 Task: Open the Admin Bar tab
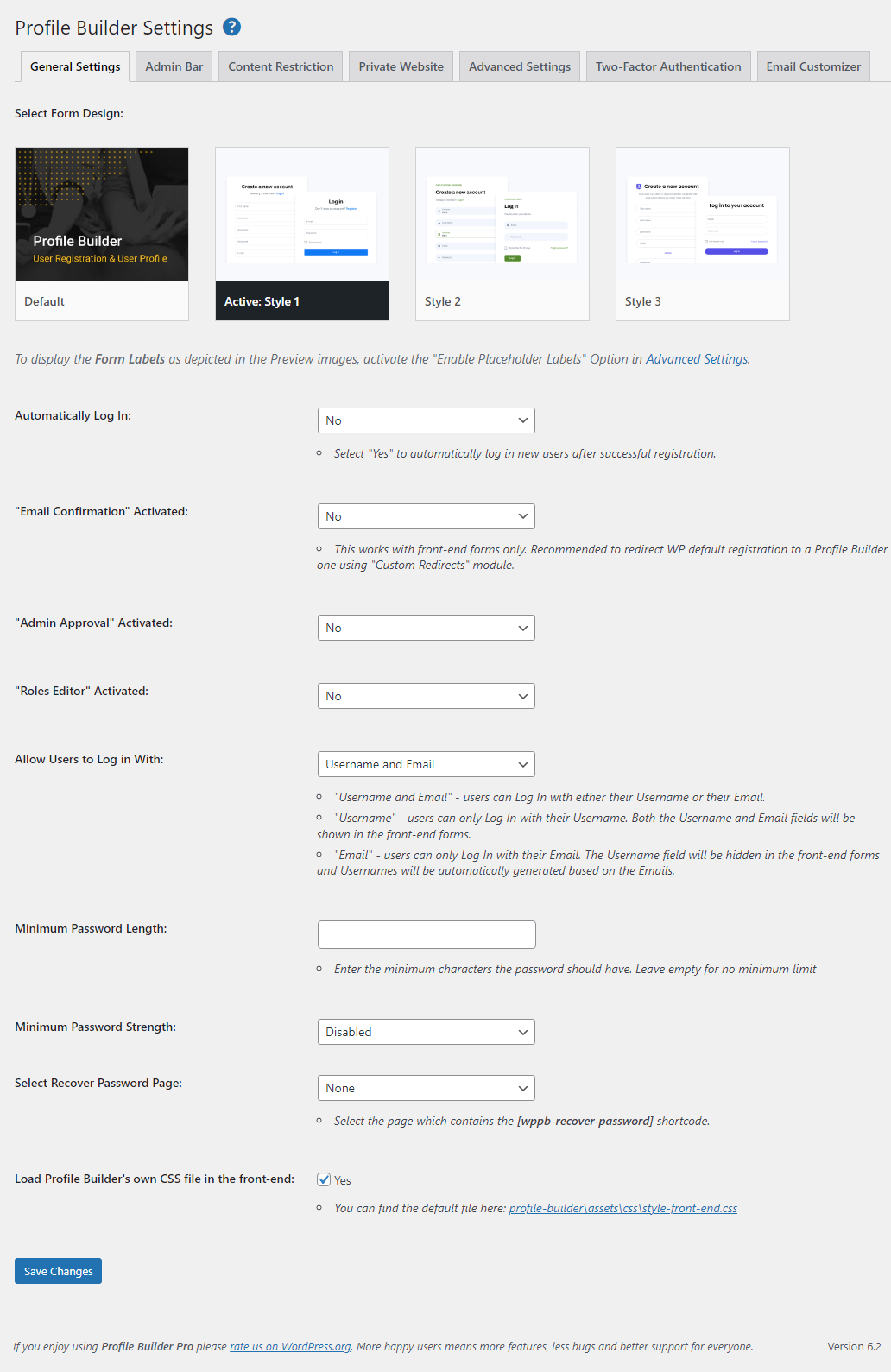[174, 66]
